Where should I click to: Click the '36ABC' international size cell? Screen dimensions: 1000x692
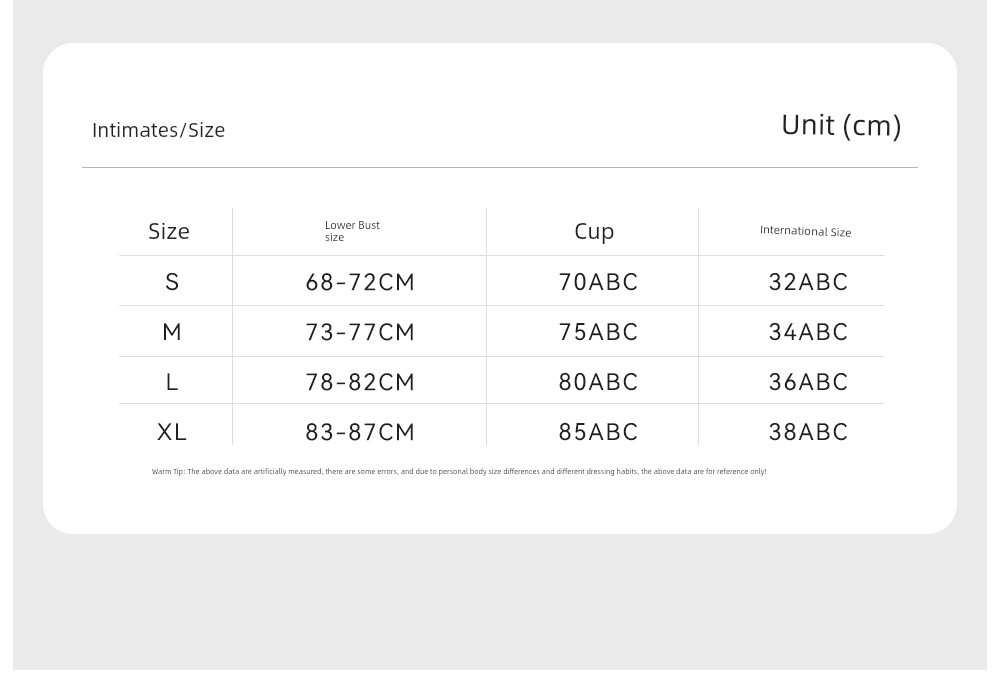click(808, 382)
